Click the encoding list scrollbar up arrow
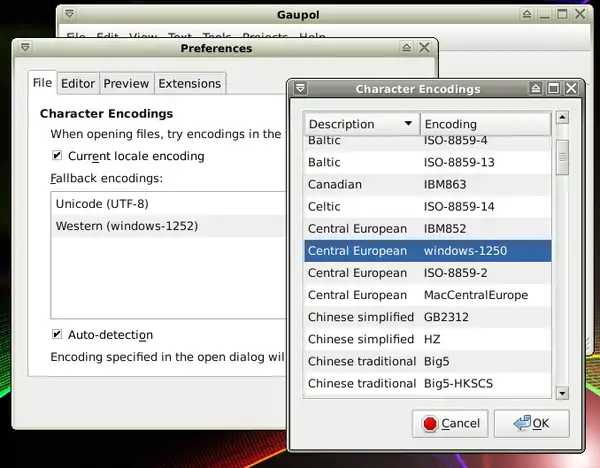The image size is (600, 468). point(562,118)
